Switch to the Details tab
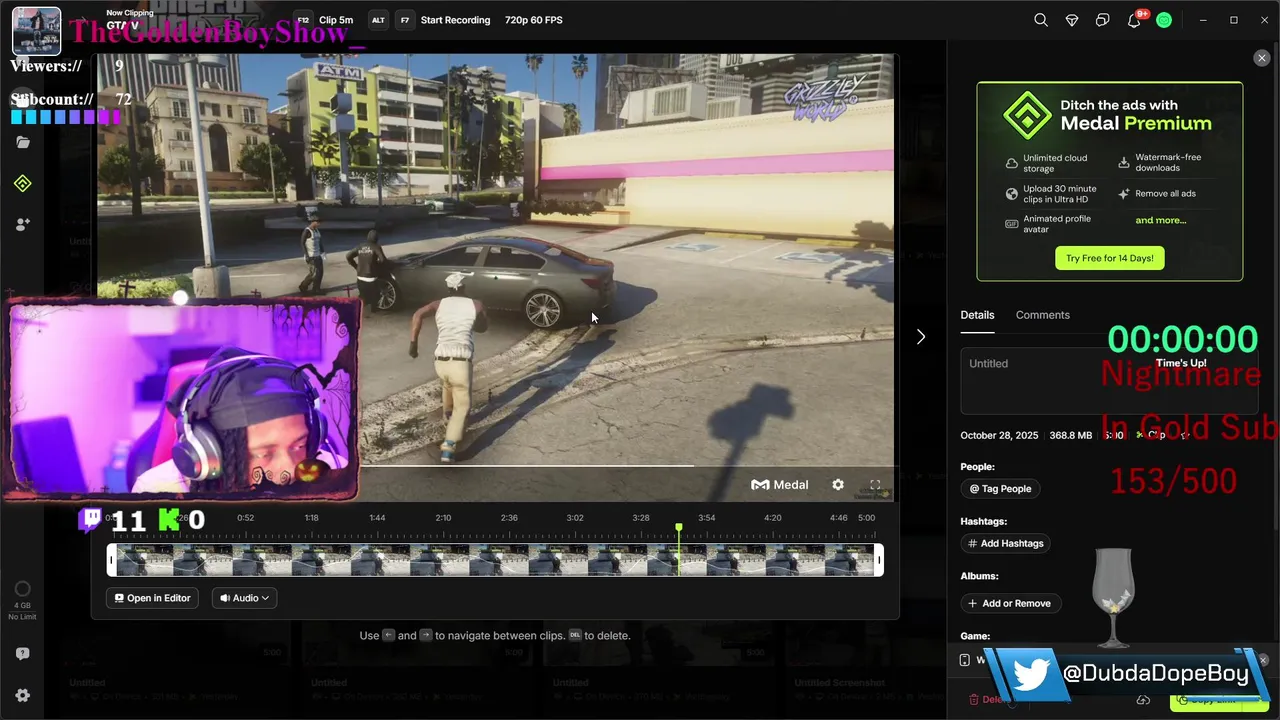Viewport: 1280px width, 720px height. point(977,315)
